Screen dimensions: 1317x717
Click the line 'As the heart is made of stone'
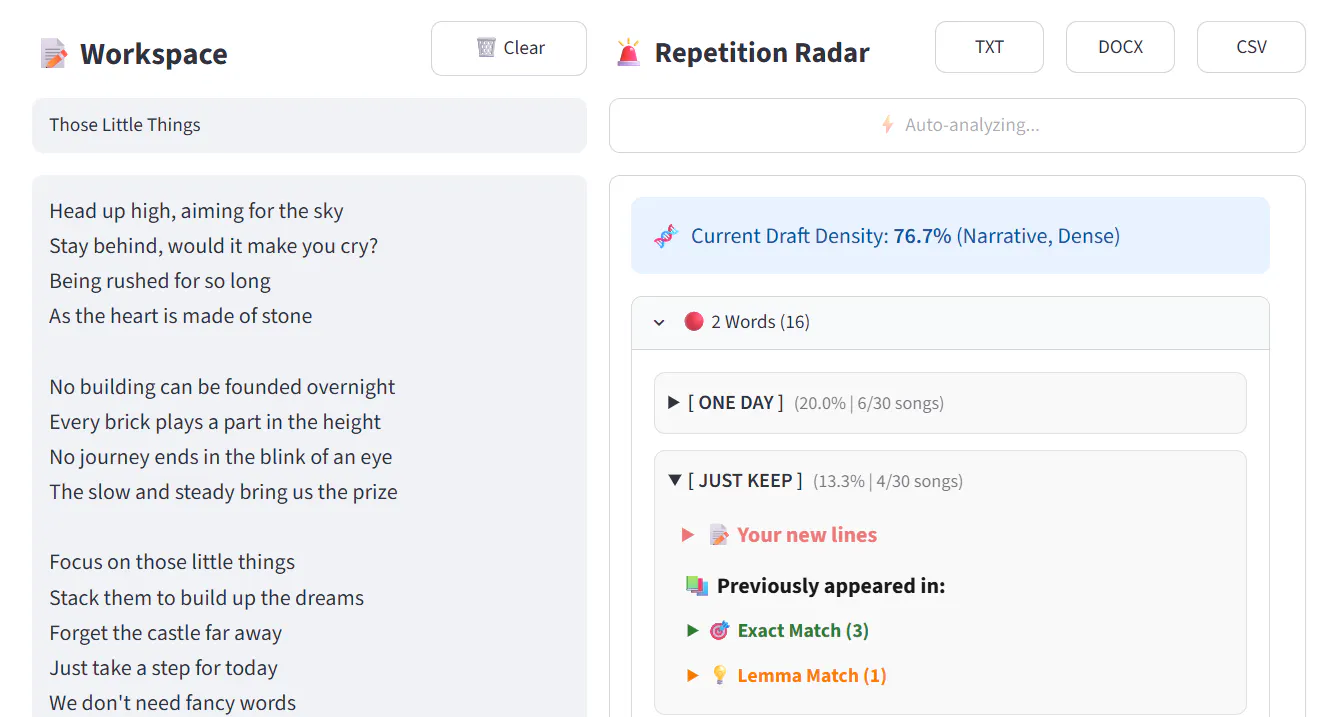click(181, 316)
